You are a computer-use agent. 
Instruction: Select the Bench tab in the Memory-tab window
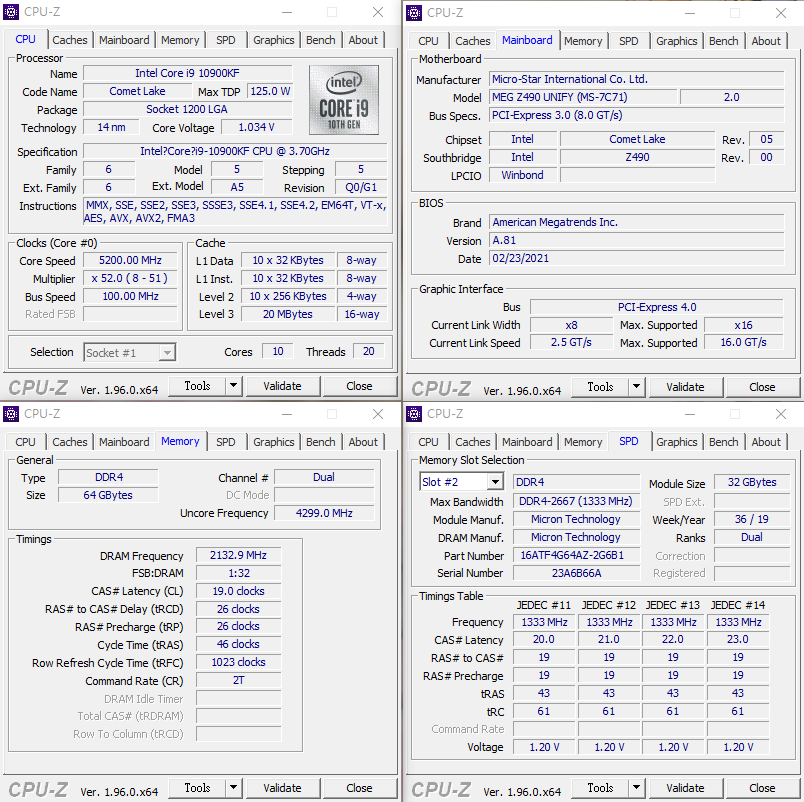pyautogui.click(x=320, y=442)
